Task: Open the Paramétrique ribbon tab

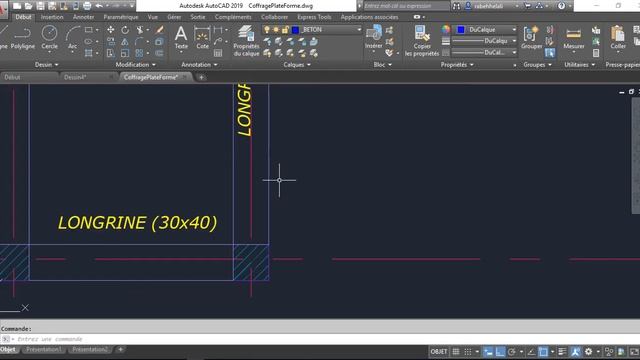Action: 121,17
